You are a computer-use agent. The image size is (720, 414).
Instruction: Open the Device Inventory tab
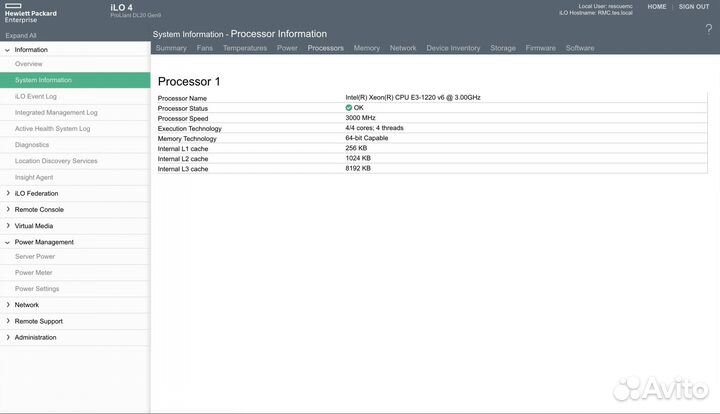coord(453,48)
